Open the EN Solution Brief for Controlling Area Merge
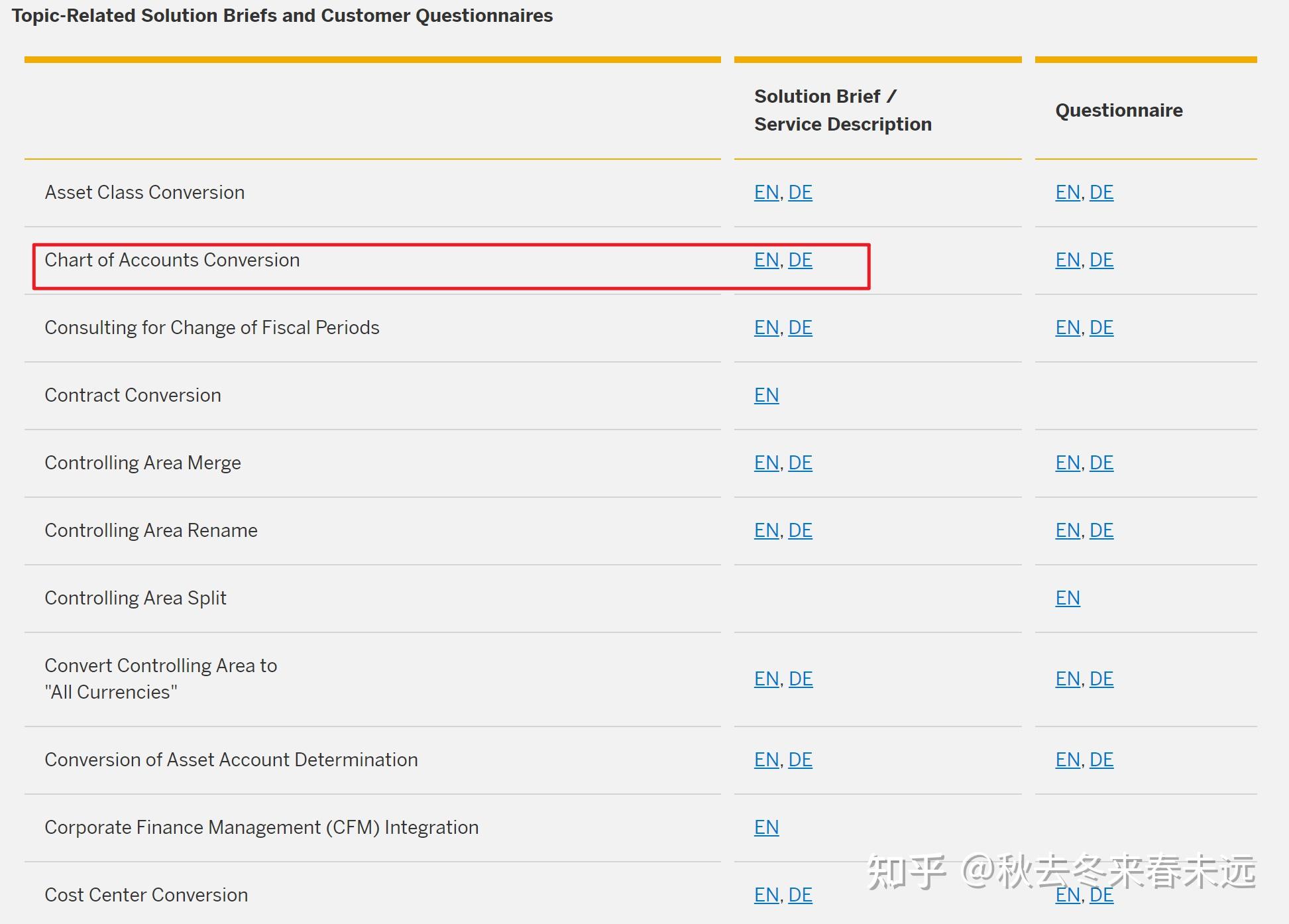This screenshot has height=924, width=1289. [765, 463]
